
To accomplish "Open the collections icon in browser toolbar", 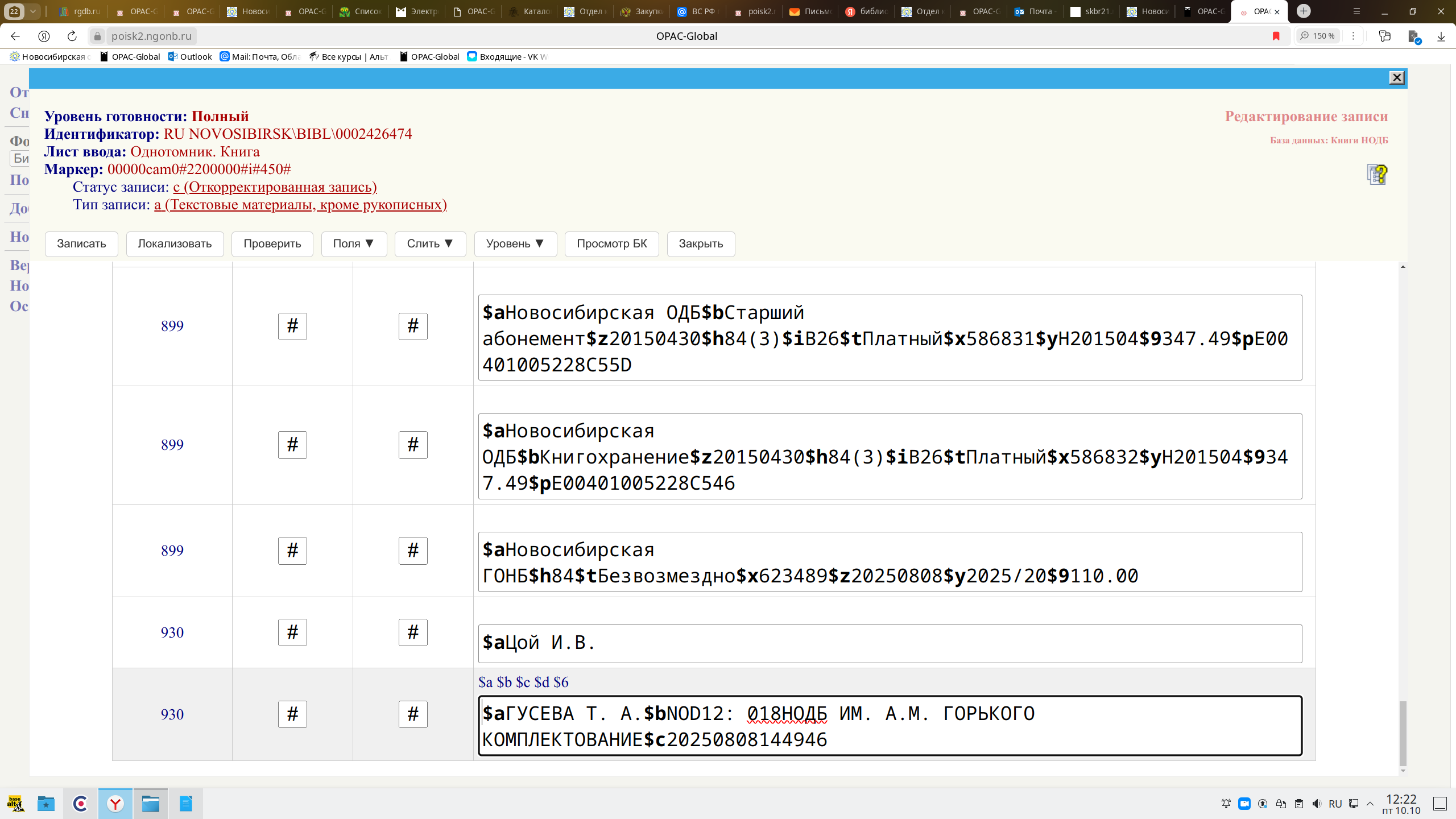I will pyautogui.click(x=1385, y=36).
